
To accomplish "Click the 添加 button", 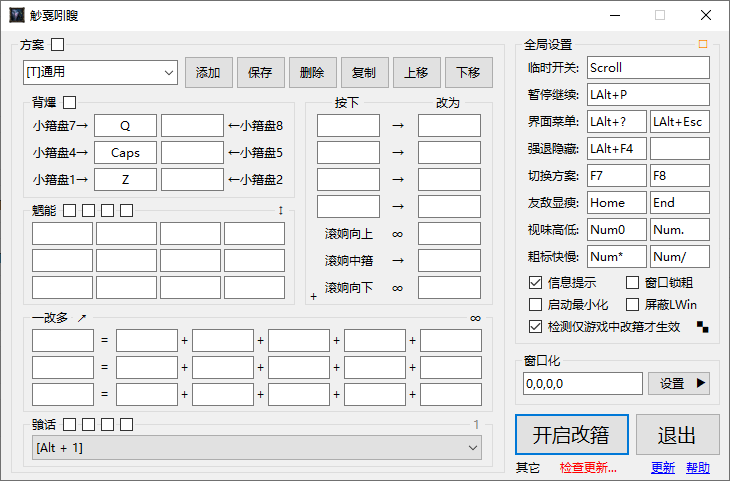I will 209,72.
